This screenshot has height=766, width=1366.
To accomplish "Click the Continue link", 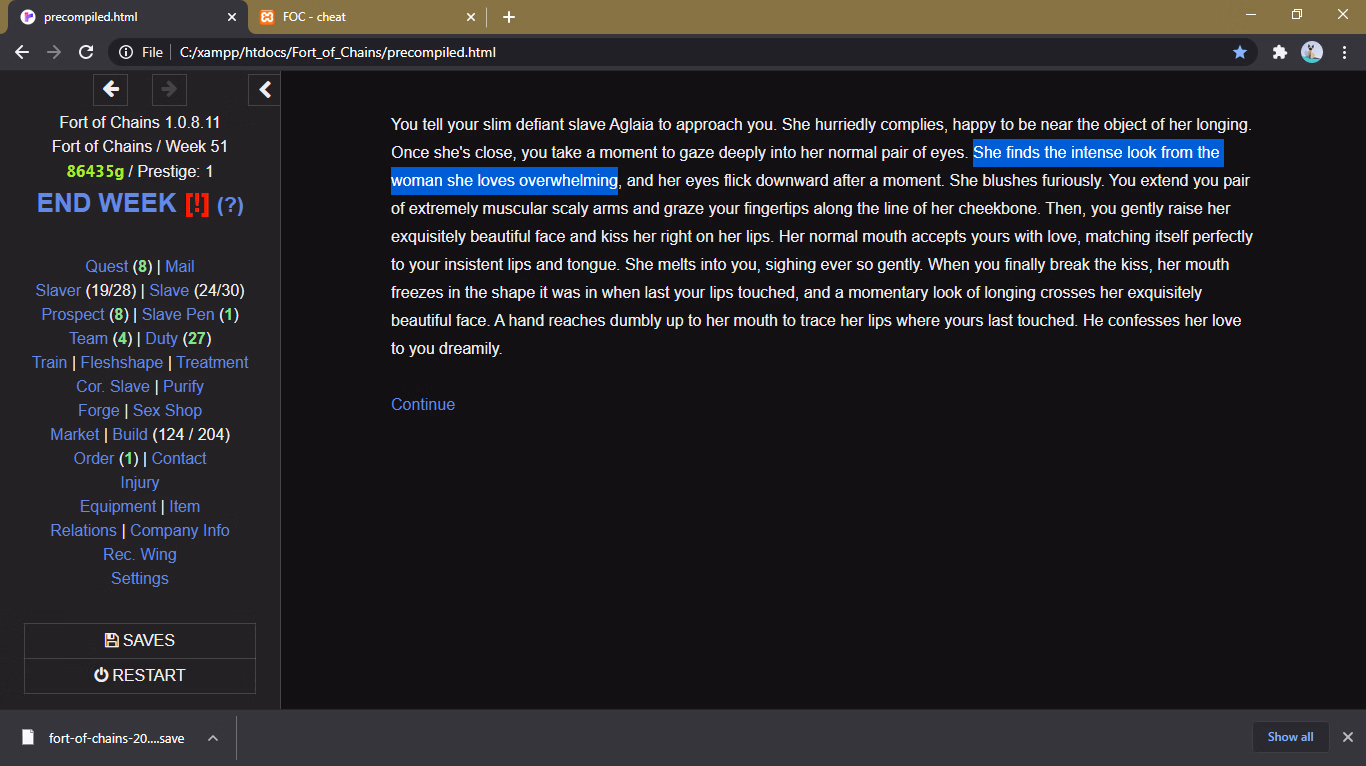I will tap(422, 404).
